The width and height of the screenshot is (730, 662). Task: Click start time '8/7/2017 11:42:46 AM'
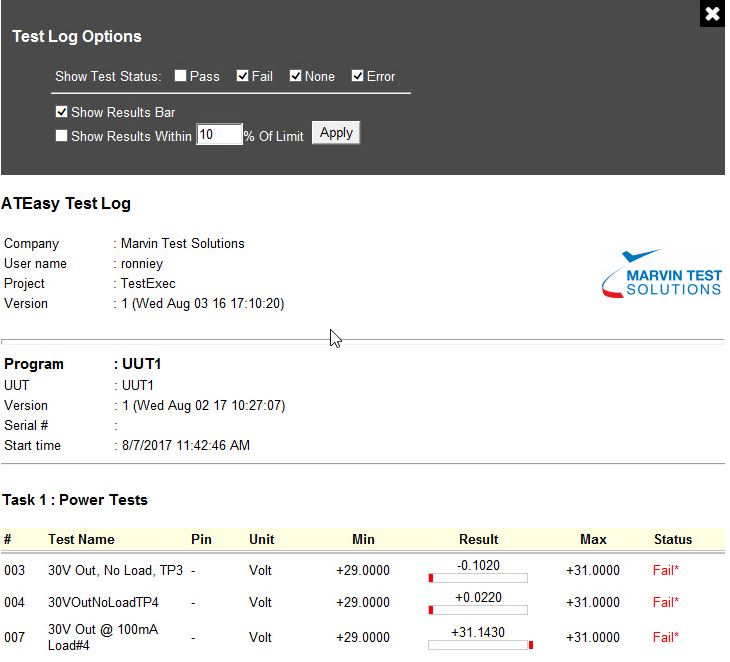coord(186,446)
